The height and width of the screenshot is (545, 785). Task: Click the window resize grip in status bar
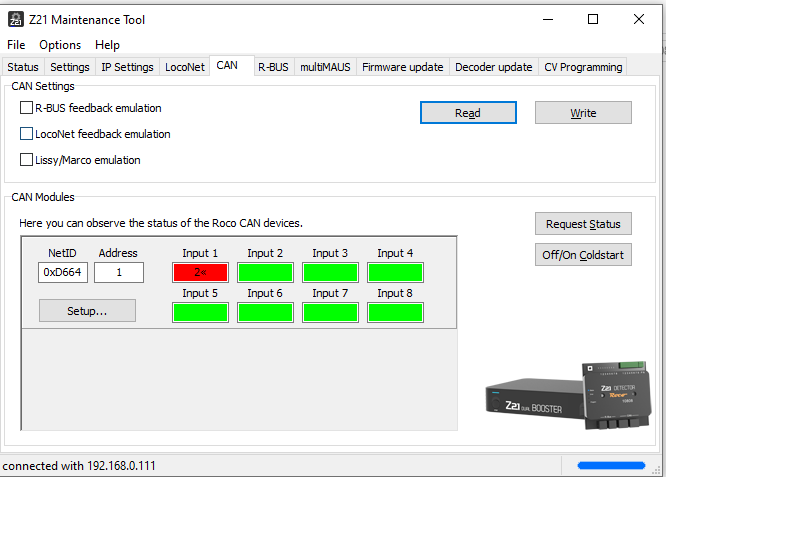pyautogui.click(x=656, y=470)
